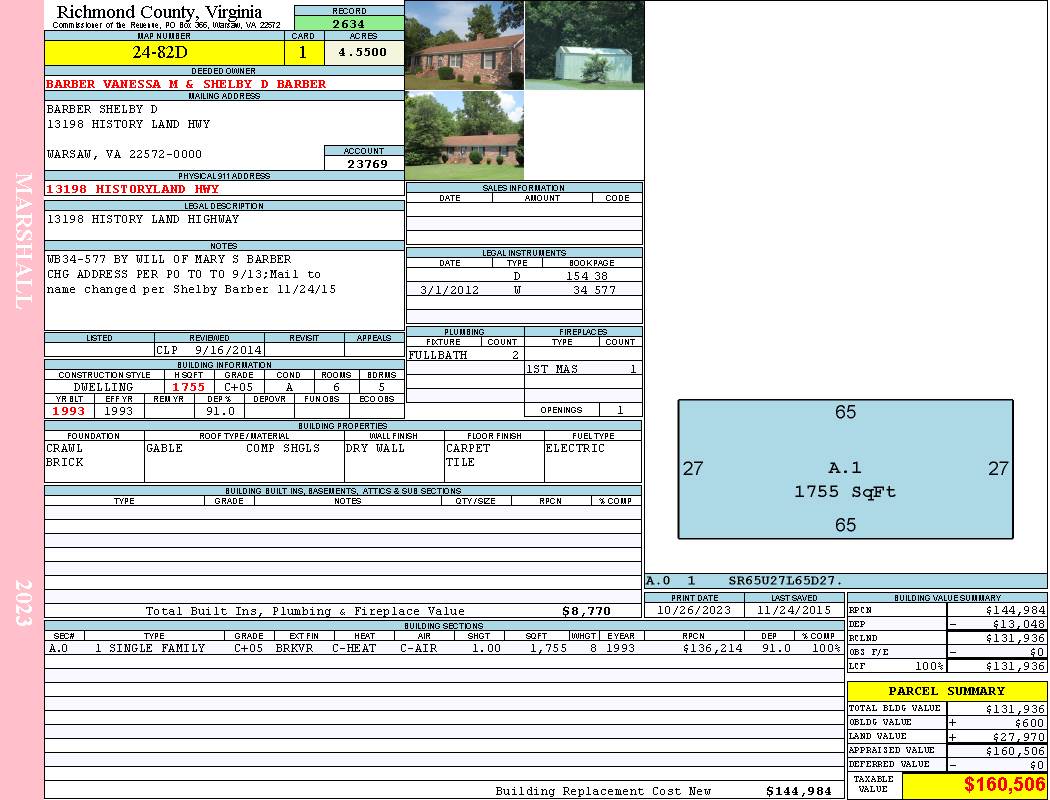Select print date 10/26/2023
The width and height of the screenshot is (1050, 800).
tap(694, 610)
